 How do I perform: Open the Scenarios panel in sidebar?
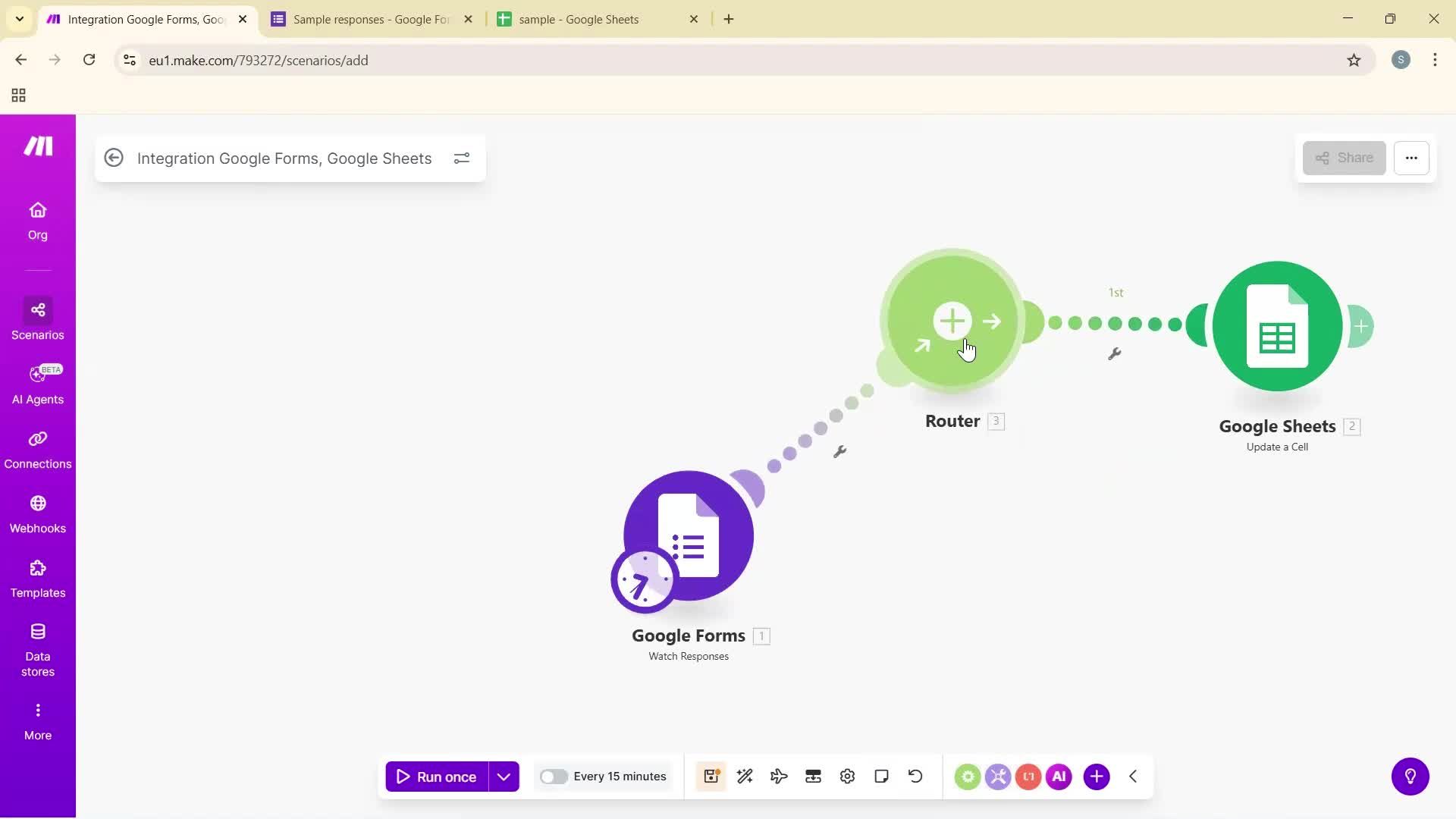(x=37, y=318)
